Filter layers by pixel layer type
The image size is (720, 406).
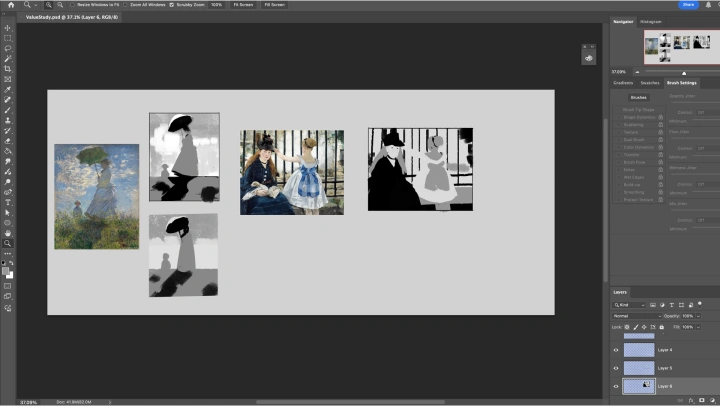(x=652, y=305)
